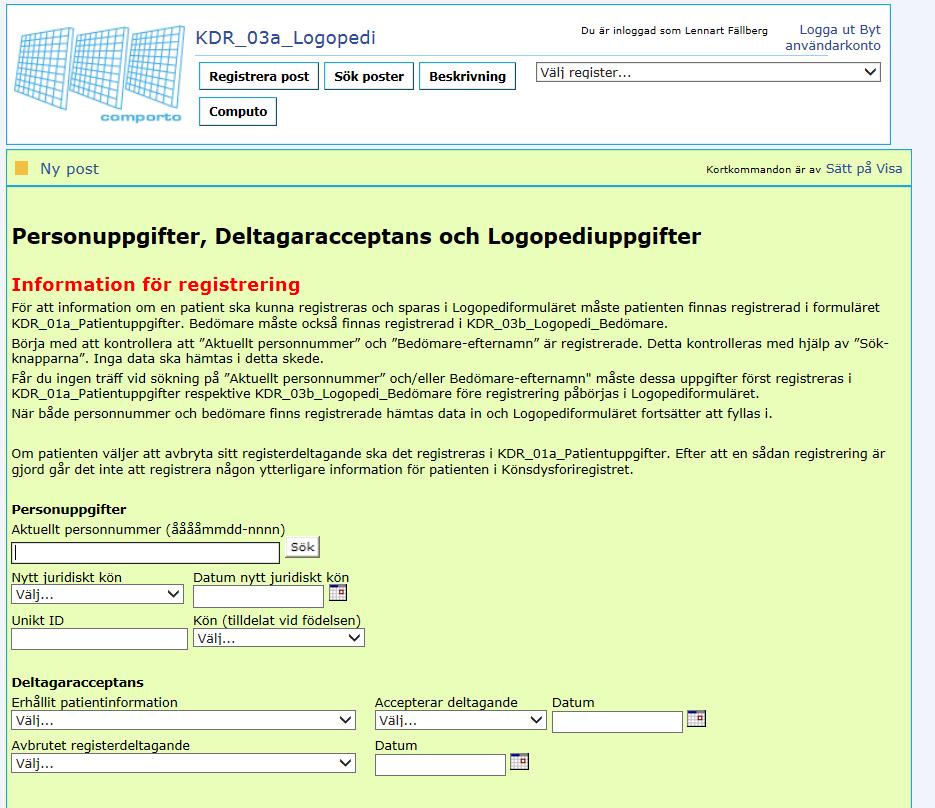Click the Logga ut link
This screenshot has width=935, height=808.
827,30
